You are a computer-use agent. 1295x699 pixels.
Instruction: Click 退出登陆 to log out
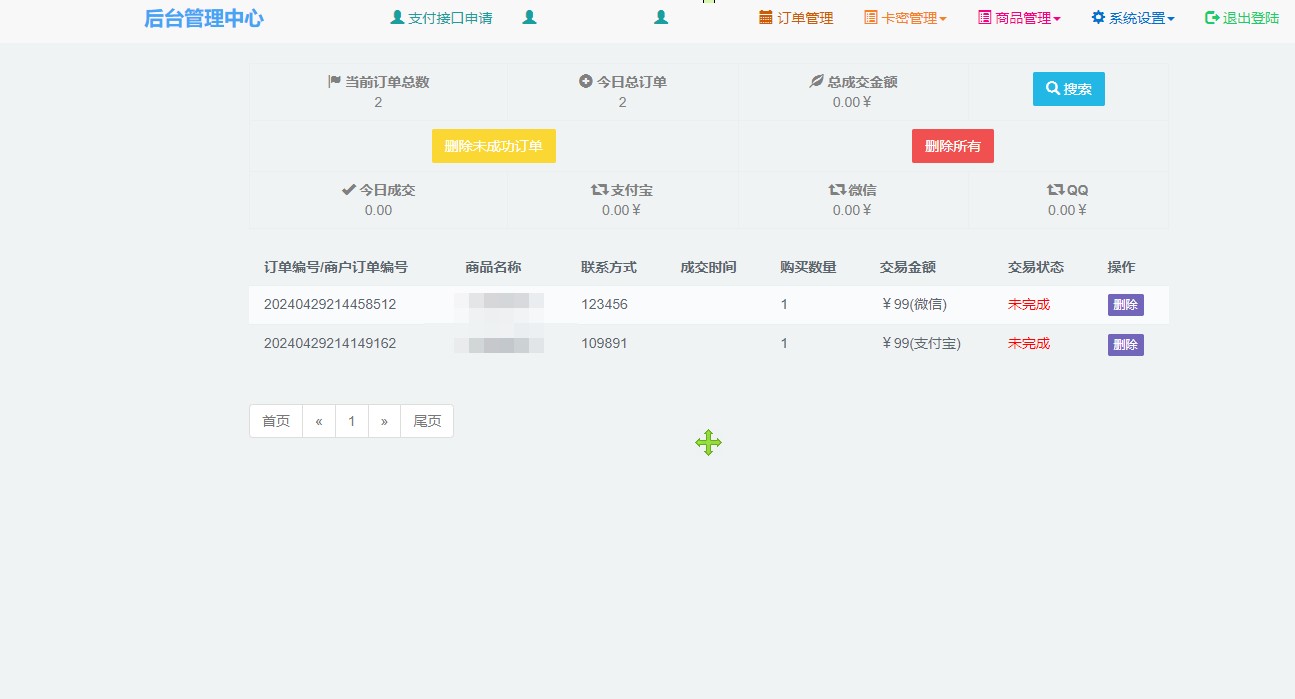[1242, 18]
